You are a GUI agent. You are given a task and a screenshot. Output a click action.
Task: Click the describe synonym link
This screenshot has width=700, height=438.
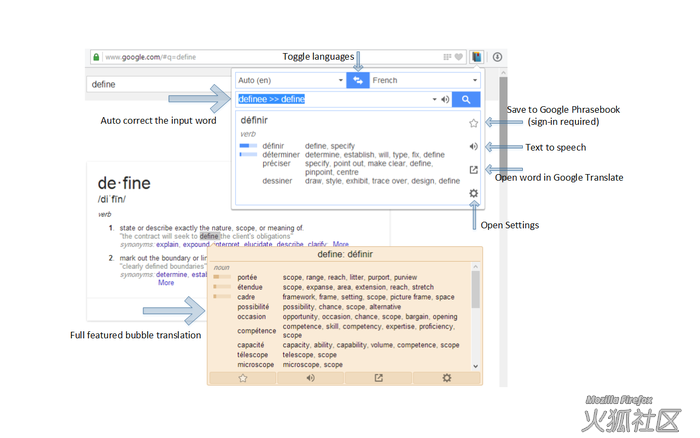290,245
